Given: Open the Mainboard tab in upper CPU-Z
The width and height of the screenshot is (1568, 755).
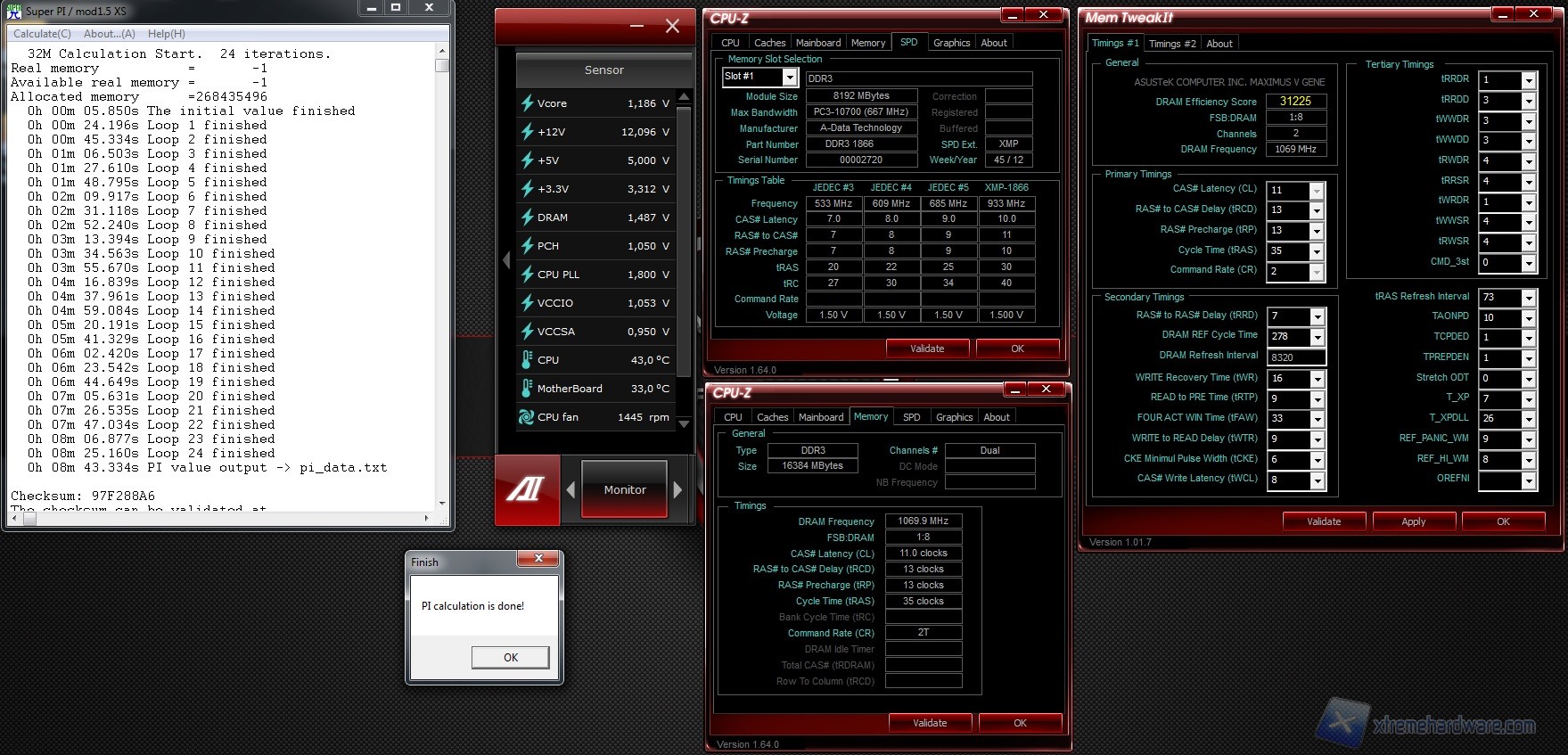Looking at the screenshot, I should tap(817, 43).
